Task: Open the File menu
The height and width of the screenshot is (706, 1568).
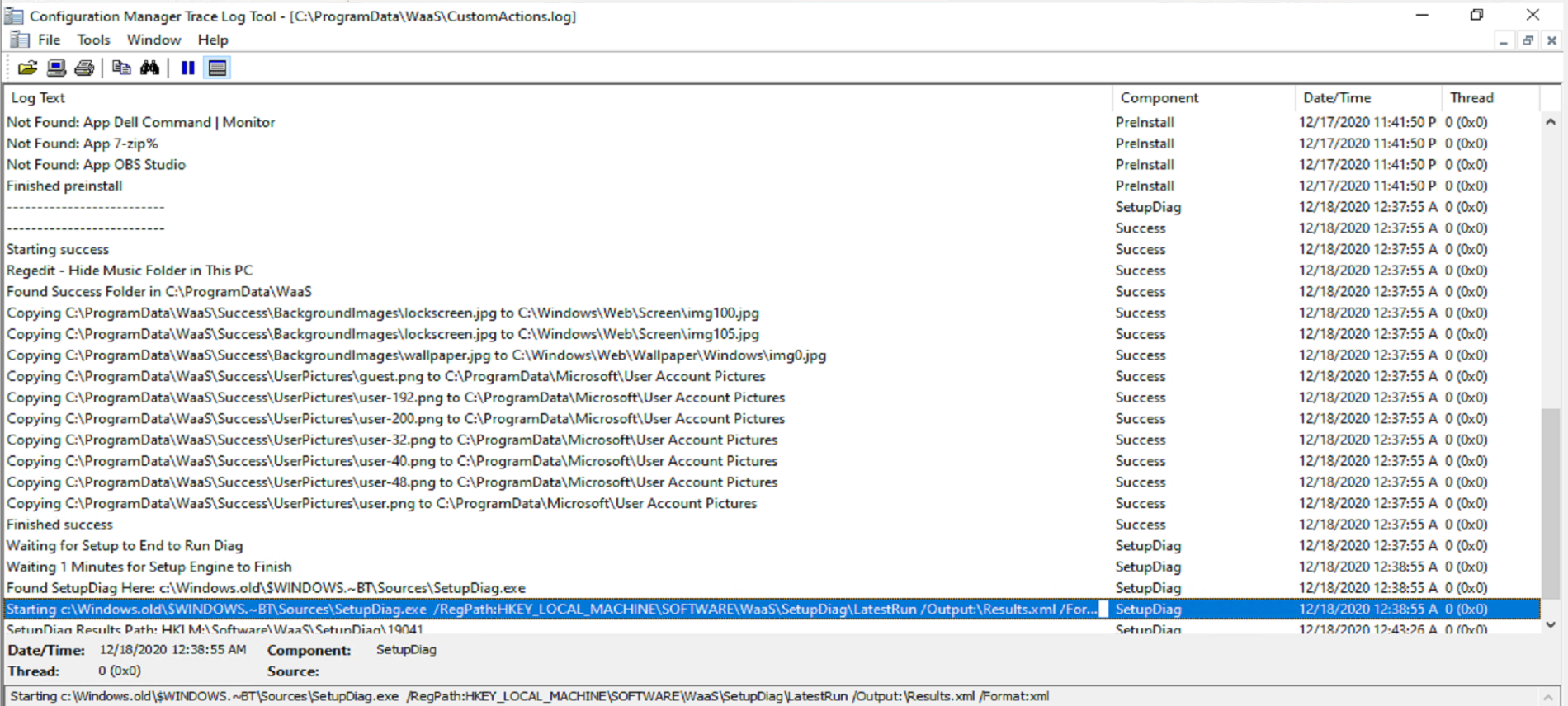Action: click(49, 40)
